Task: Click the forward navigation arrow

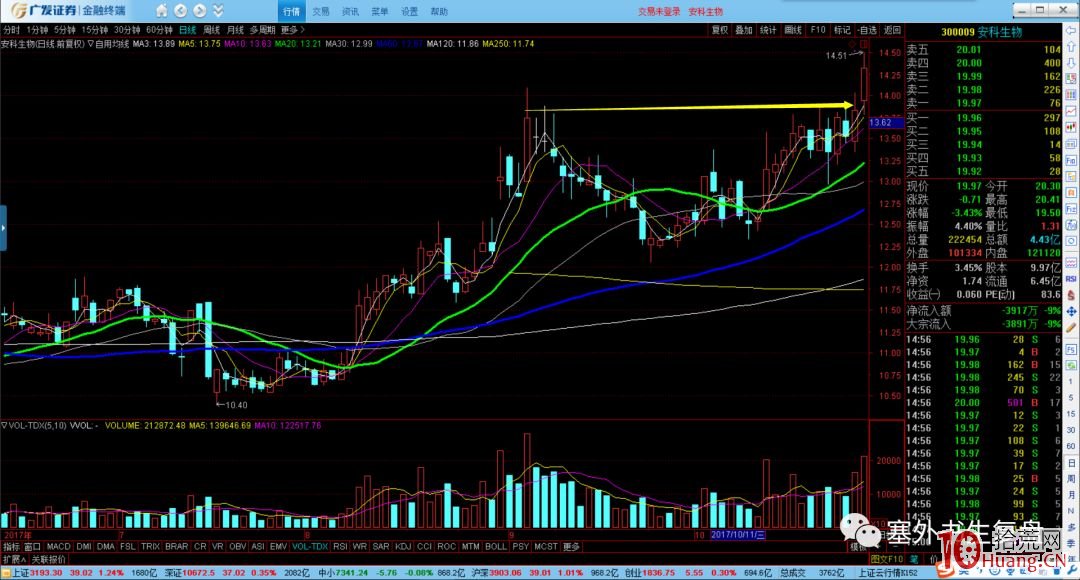Action: [200, 10]
